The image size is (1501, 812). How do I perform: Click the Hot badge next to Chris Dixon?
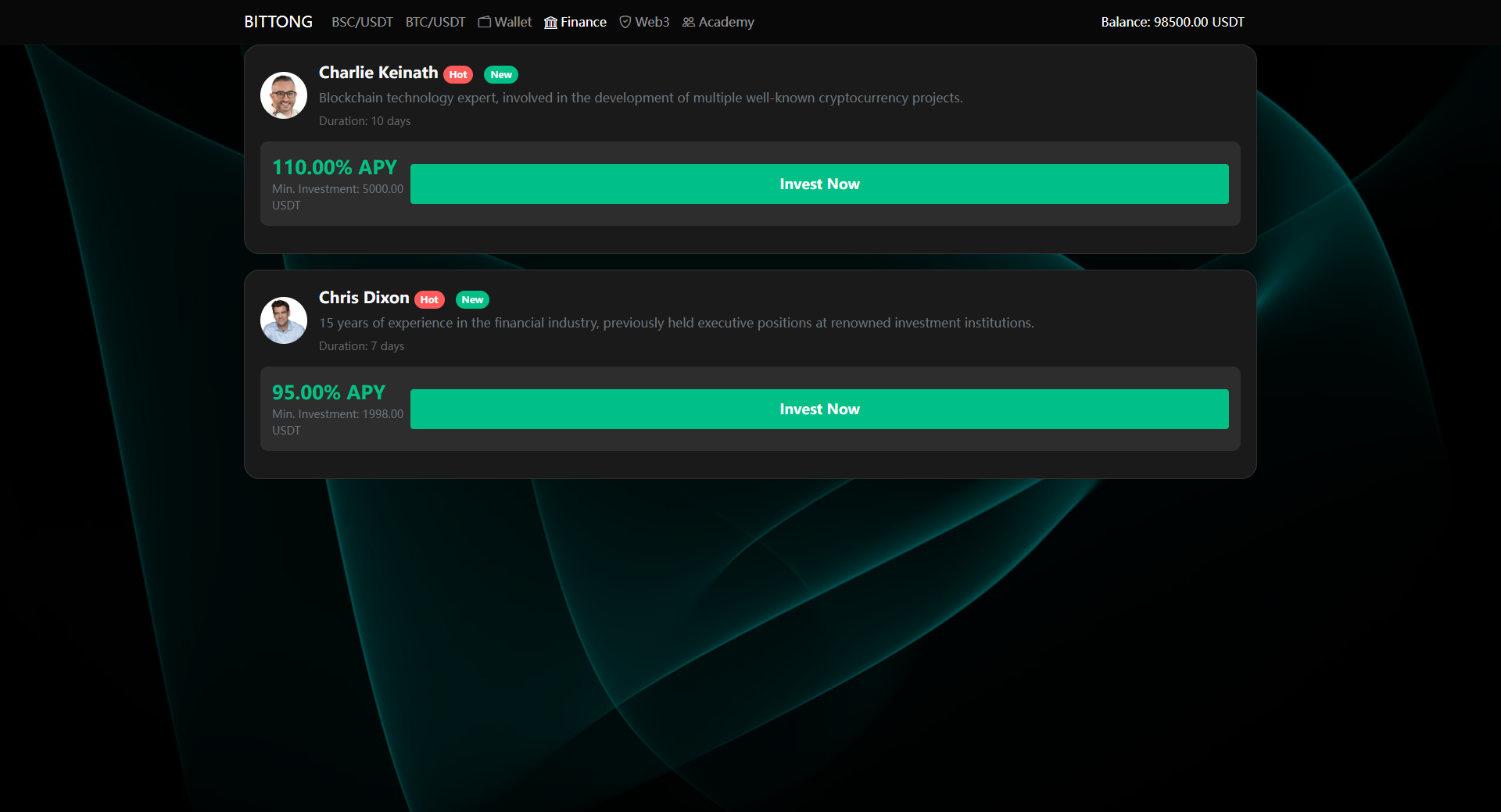429,300
